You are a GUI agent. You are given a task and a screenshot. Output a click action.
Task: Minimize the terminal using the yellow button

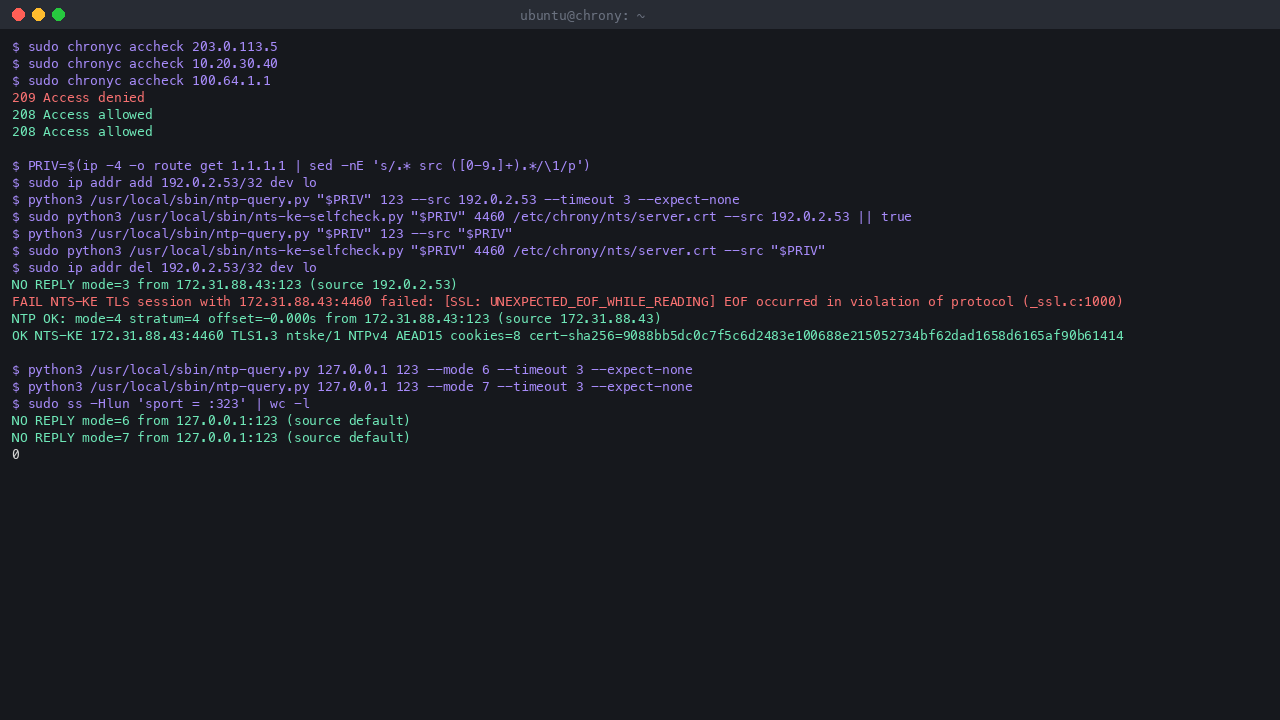click(x=38, y=15)
